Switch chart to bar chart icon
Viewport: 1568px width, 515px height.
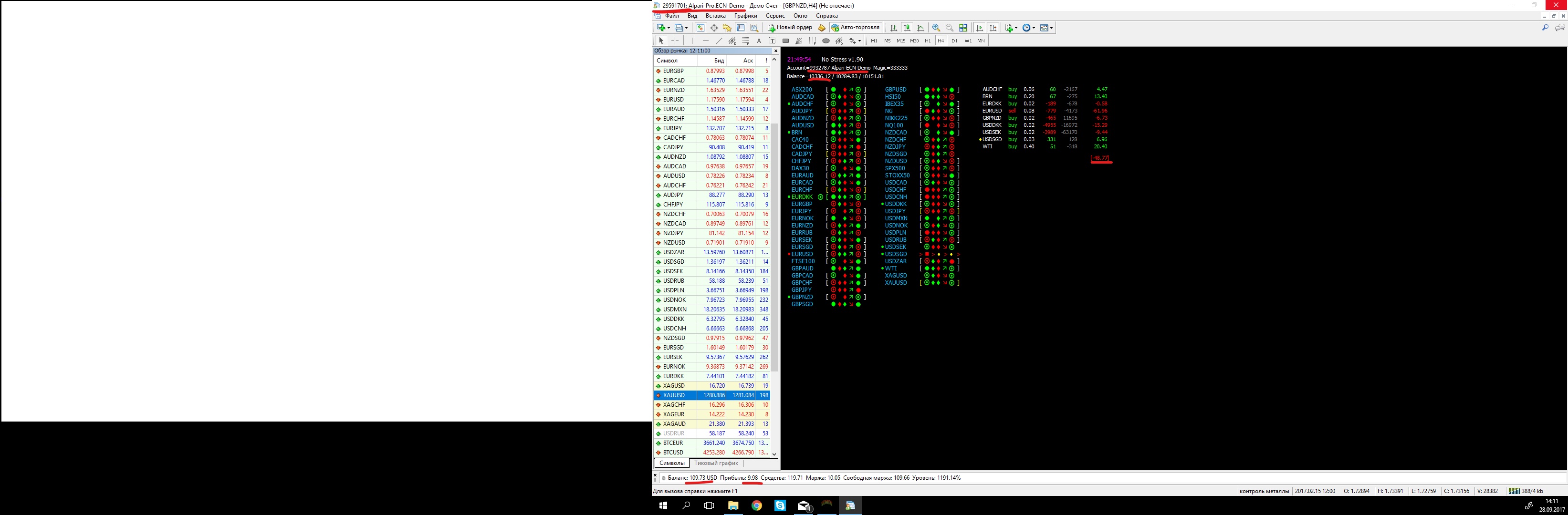pyautogui.click(x=894, y=28)
